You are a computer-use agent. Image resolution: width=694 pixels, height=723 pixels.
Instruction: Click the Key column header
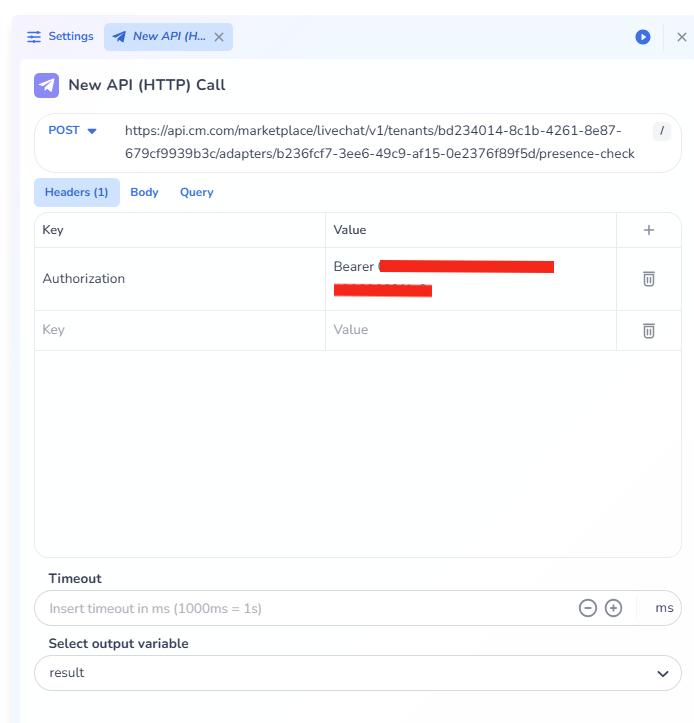53,230
